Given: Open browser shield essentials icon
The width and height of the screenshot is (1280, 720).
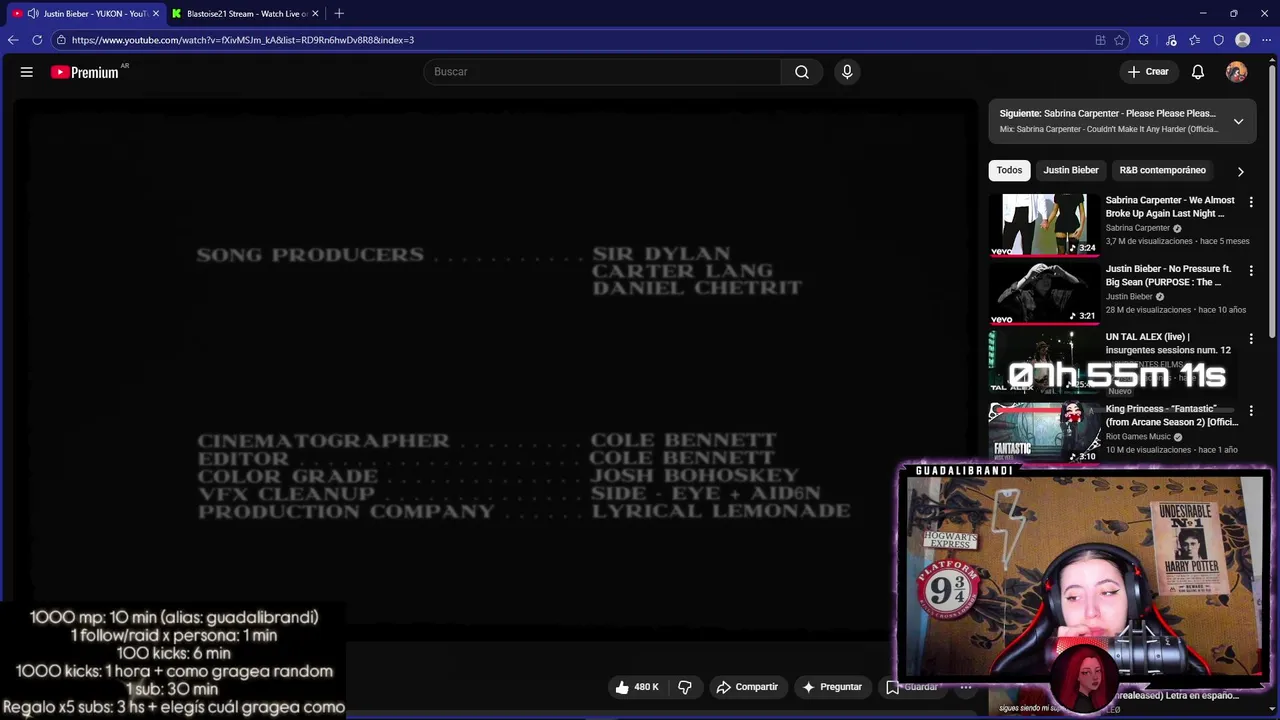Looking at the screenshot, I should pos(1219,40).
